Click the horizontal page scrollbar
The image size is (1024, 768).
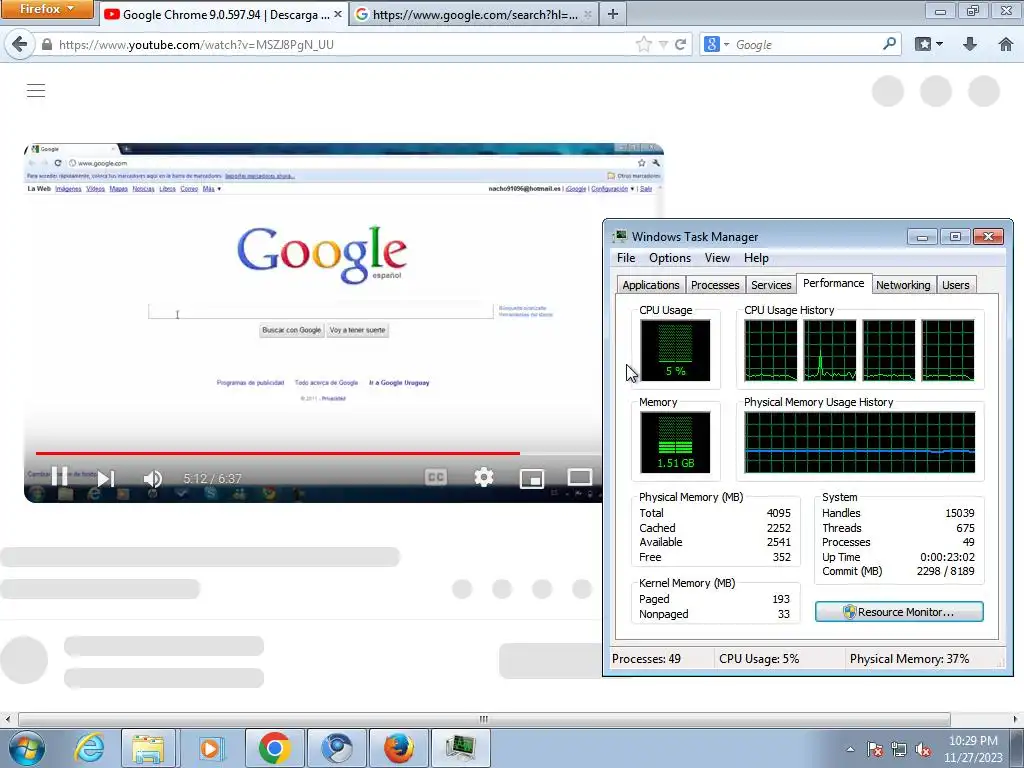click(484, 719)
